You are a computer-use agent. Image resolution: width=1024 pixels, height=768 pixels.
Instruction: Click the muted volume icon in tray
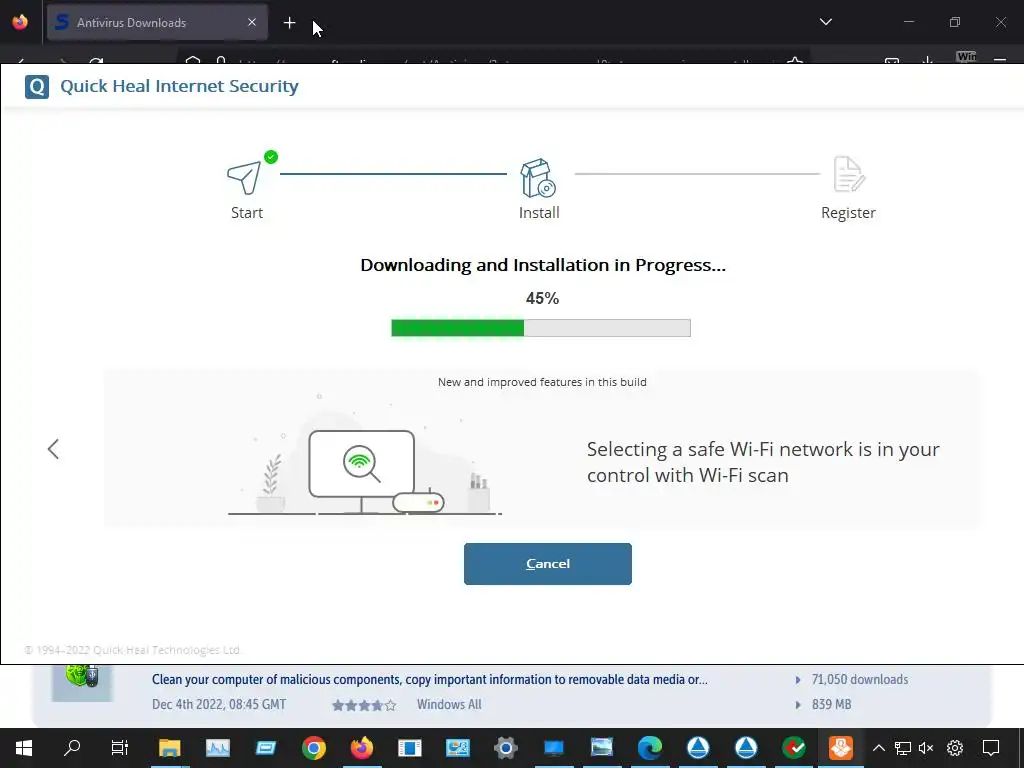[x=926, y=748]
